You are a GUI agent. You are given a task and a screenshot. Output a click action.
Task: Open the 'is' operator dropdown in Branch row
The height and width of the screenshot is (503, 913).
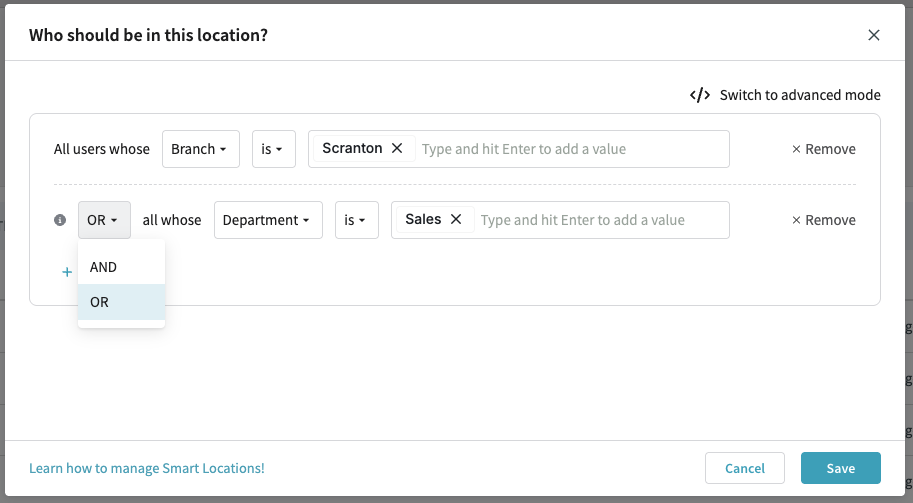pyautogui.click(x=273, y=149)
